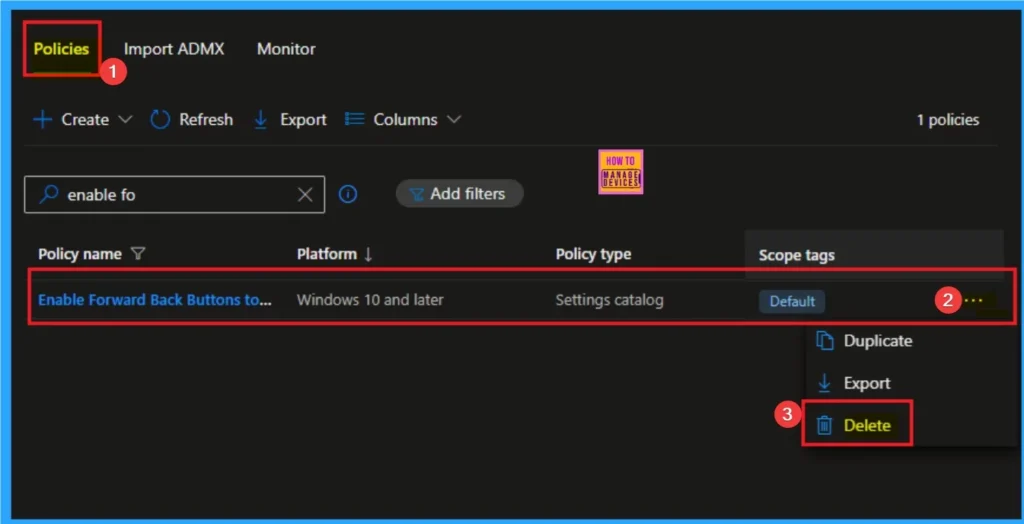Open the three-dot more options menu
The image size is (1024, 524).
(x=974, y=300)
